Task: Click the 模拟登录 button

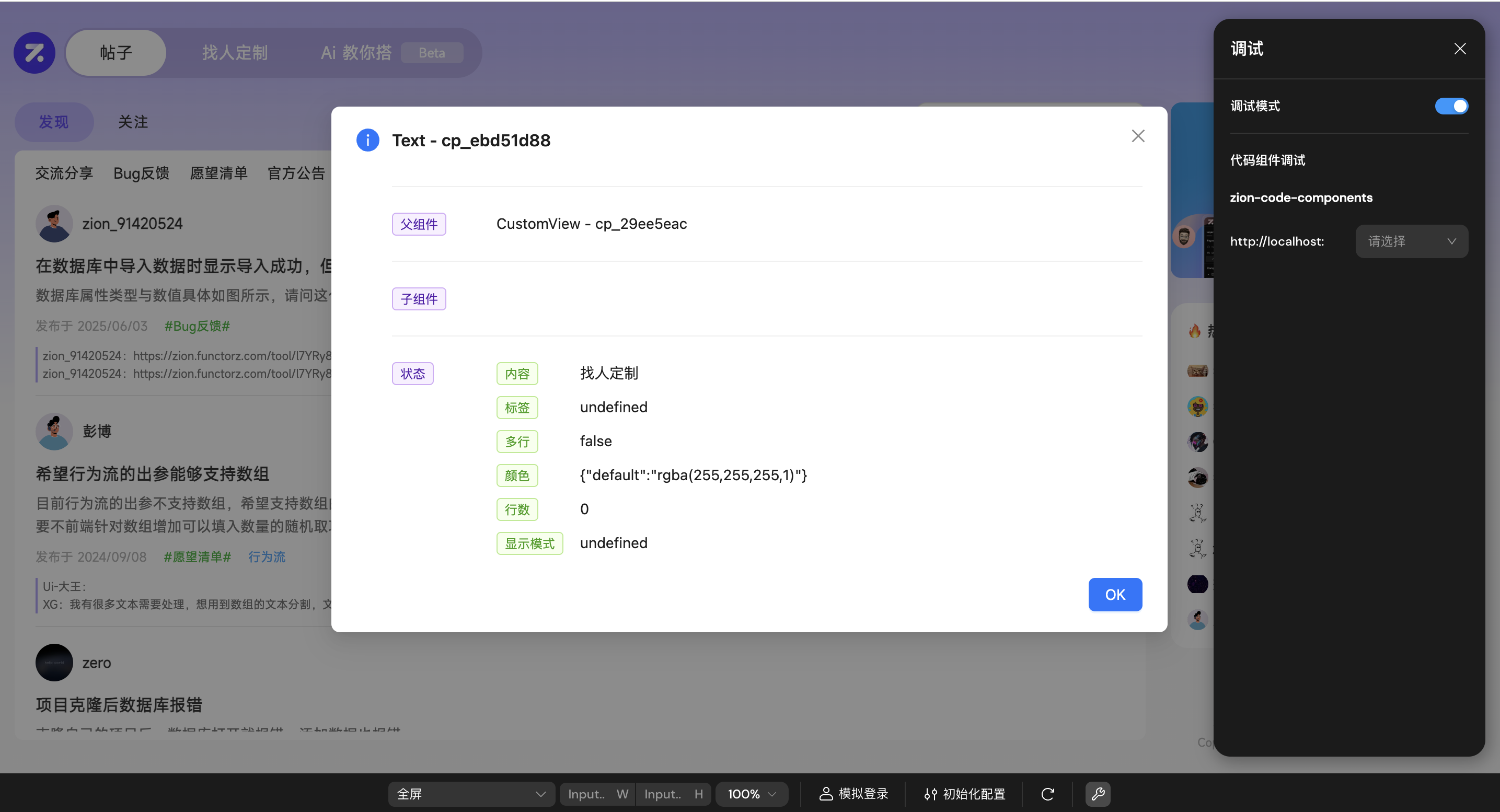Action: [x=853, y=793]
